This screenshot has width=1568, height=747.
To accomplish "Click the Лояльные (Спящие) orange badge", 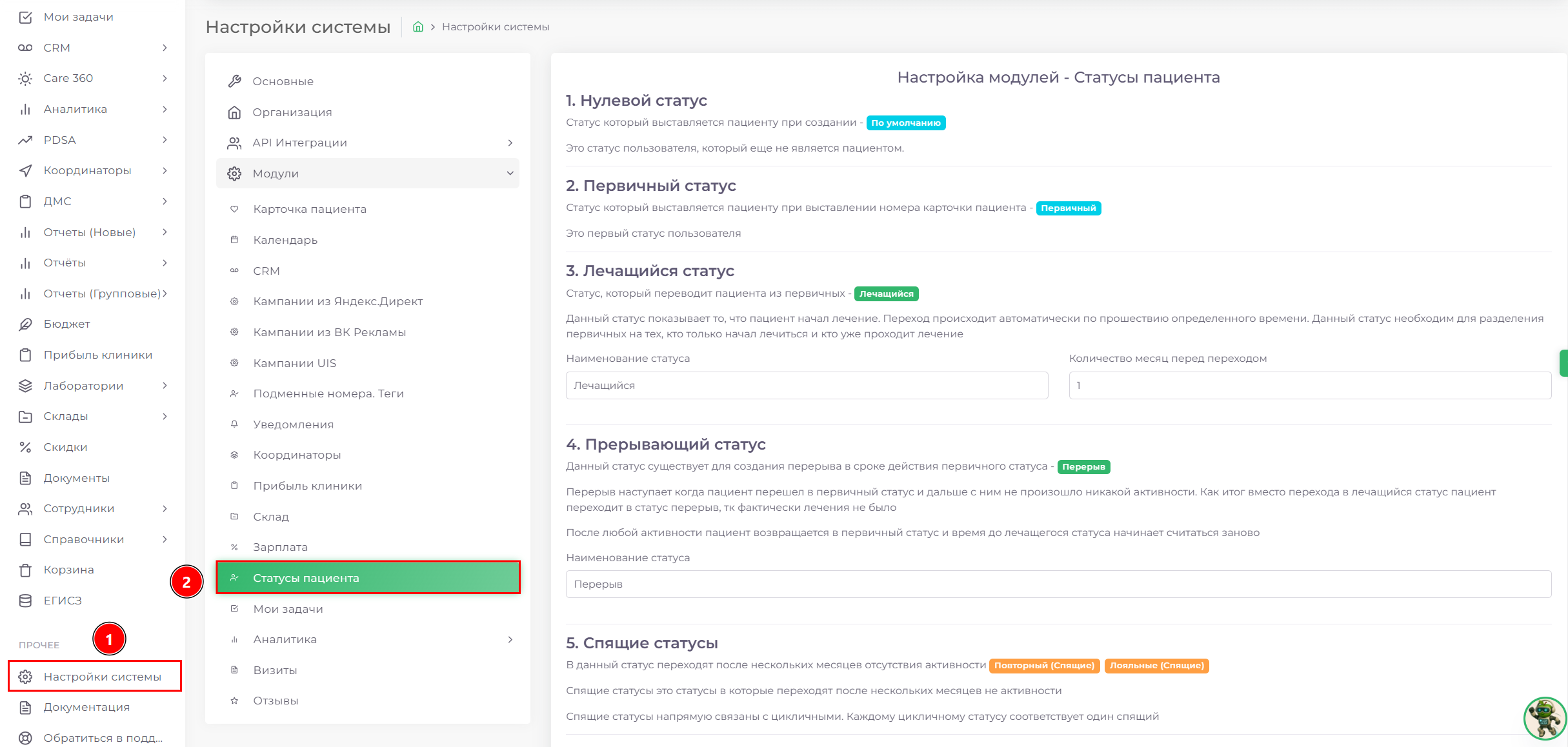I will (x=1156, y=666).
